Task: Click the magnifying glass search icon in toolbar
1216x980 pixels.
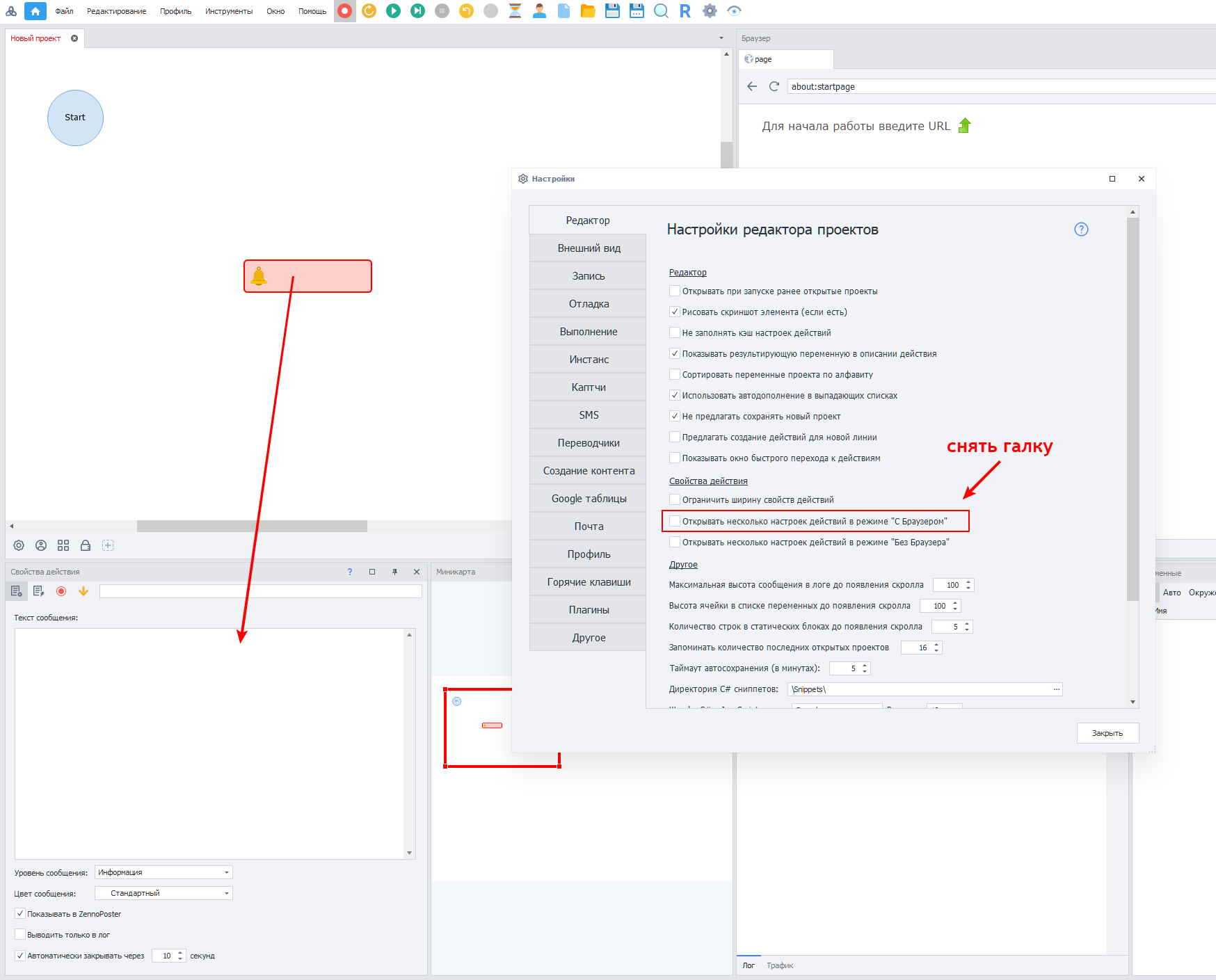Action: [x=661, y=11]
